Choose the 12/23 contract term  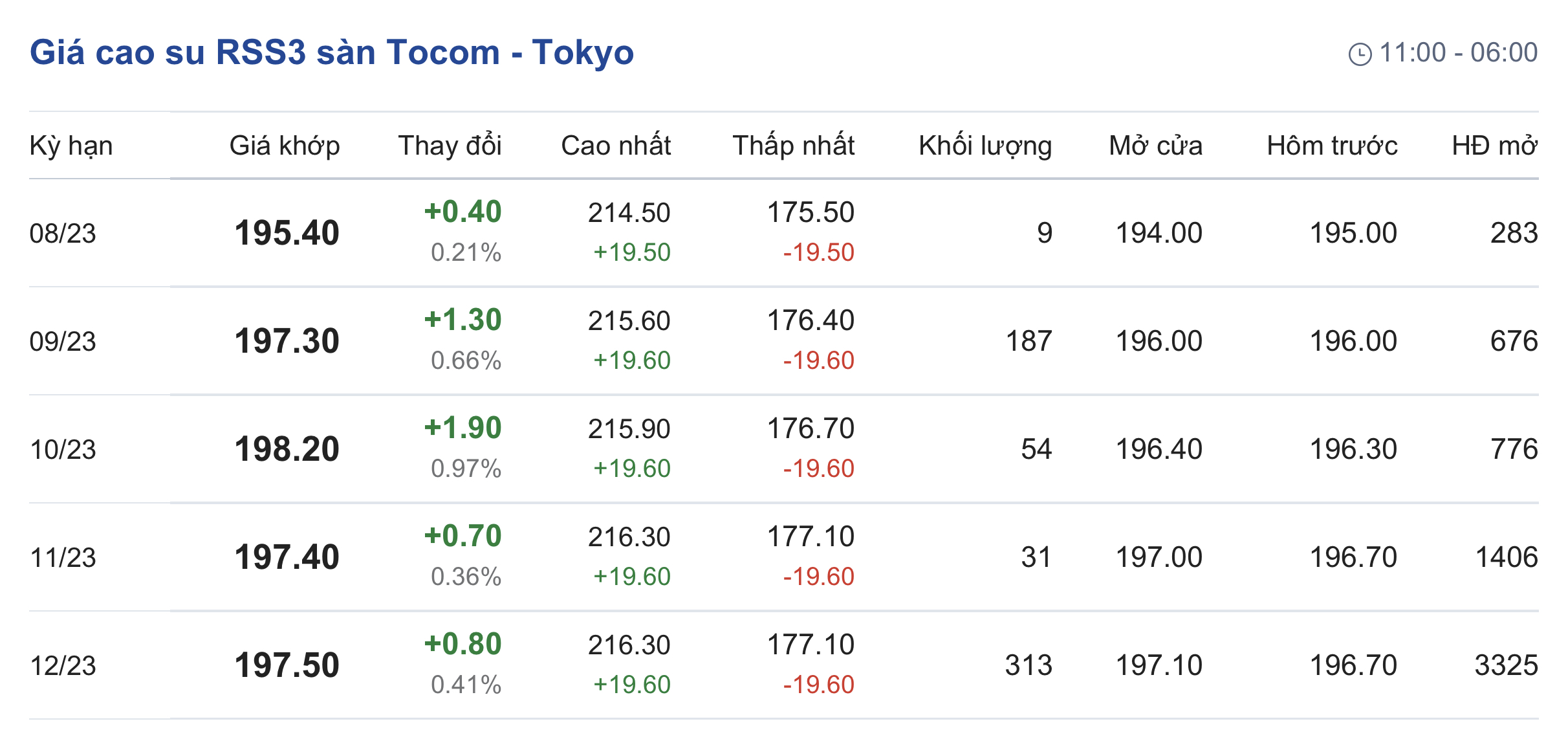63,666
